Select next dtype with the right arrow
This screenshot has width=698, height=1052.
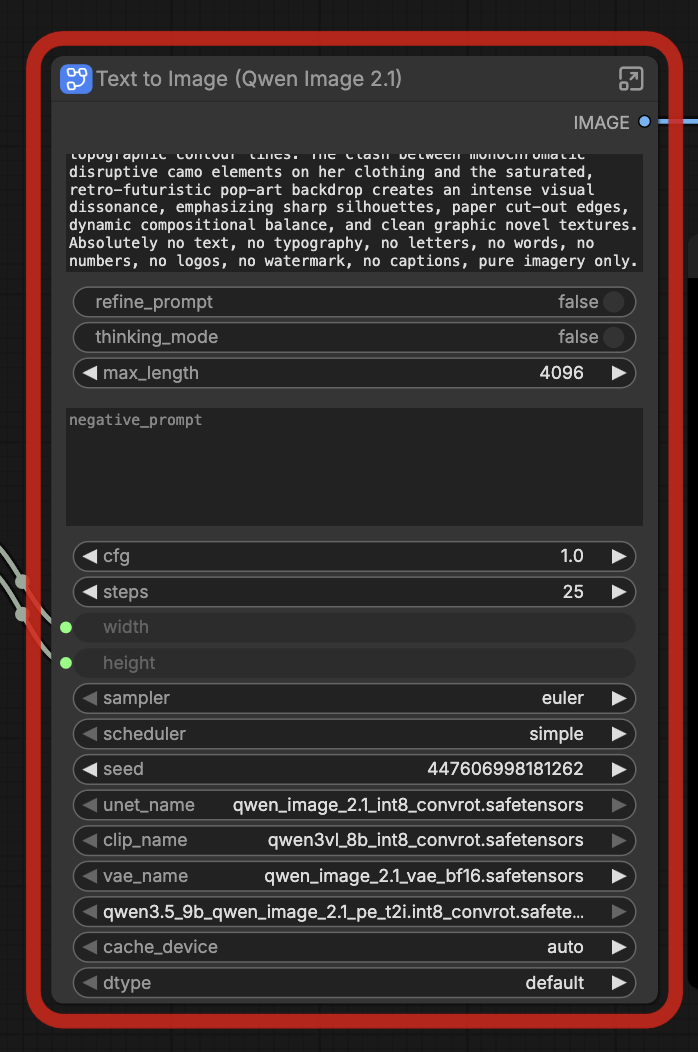(619, 983)
